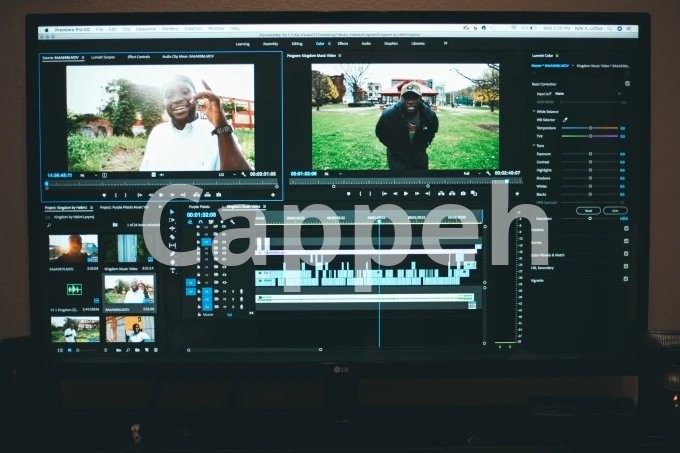Adjust the Exposure slider handle

coord(590,154)
